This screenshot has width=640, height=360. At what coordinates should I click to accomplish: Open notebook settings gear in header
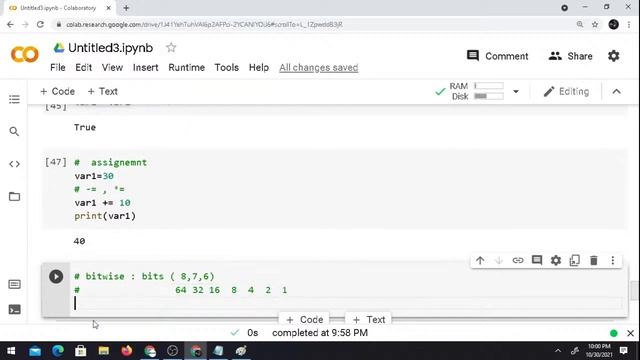[613, 56]
